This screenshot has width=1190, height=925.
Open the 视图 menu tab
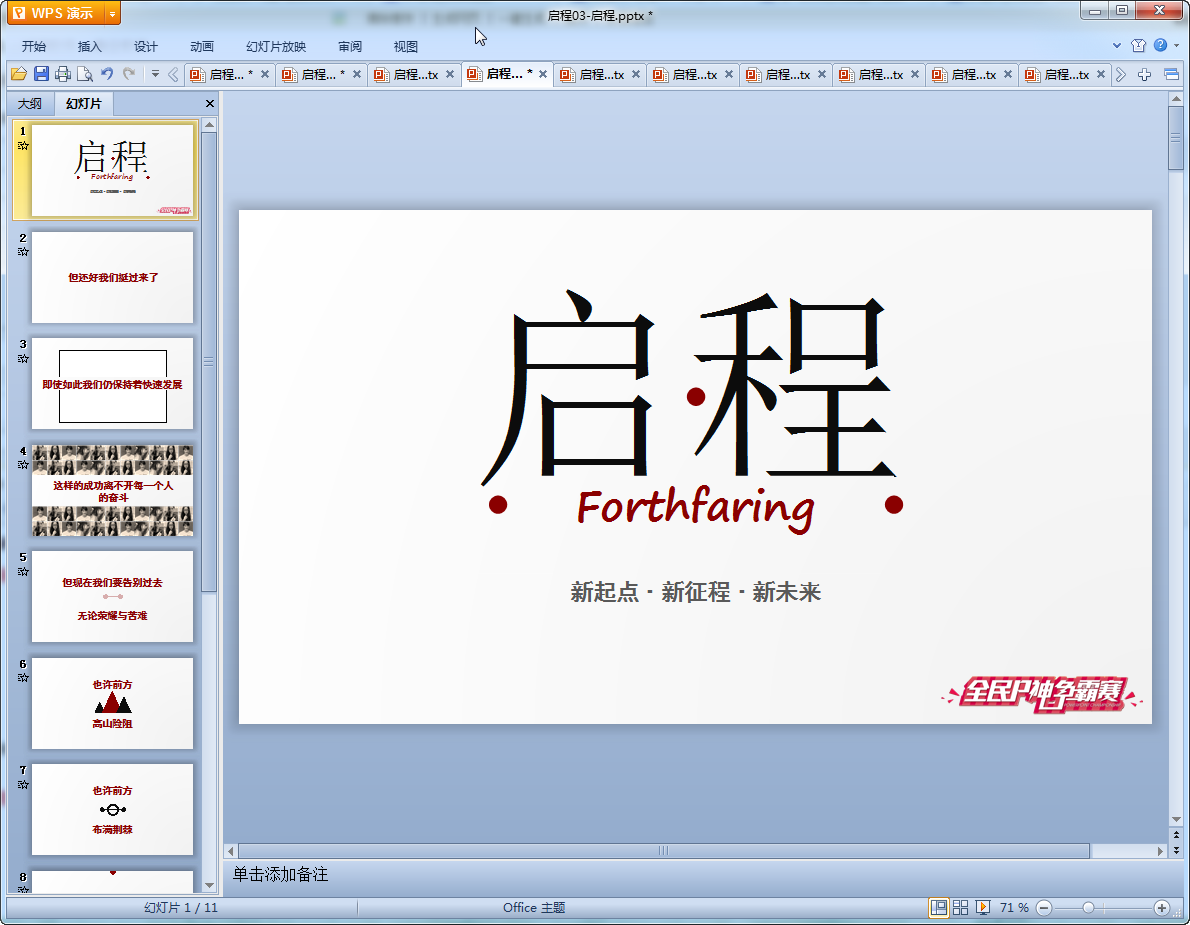click(406, 46)
